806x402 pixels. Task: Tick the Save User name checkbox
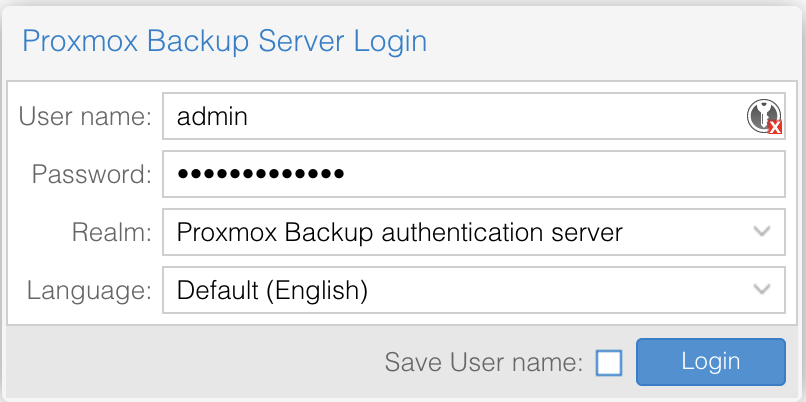[609, 362]
